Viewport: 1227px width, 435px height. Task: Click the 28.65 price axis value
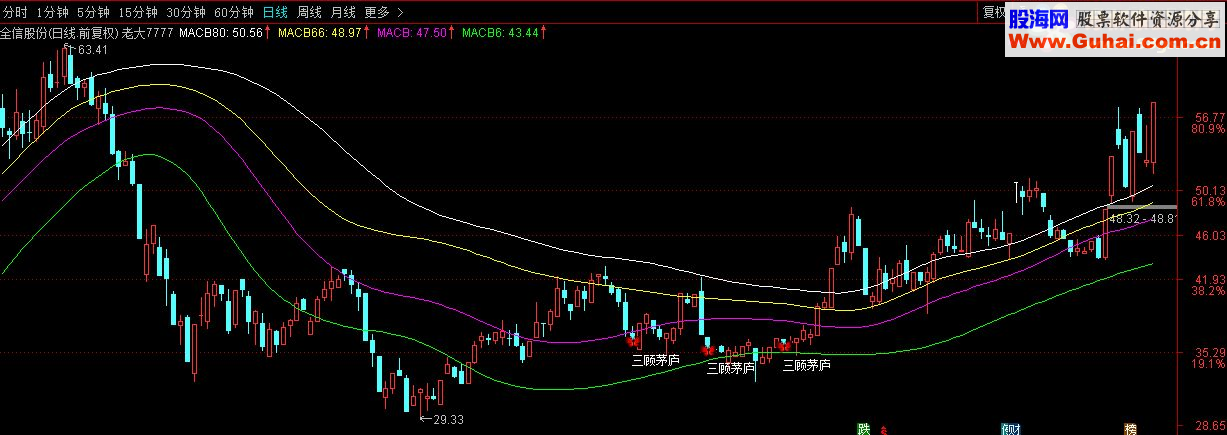[1209, 426]
